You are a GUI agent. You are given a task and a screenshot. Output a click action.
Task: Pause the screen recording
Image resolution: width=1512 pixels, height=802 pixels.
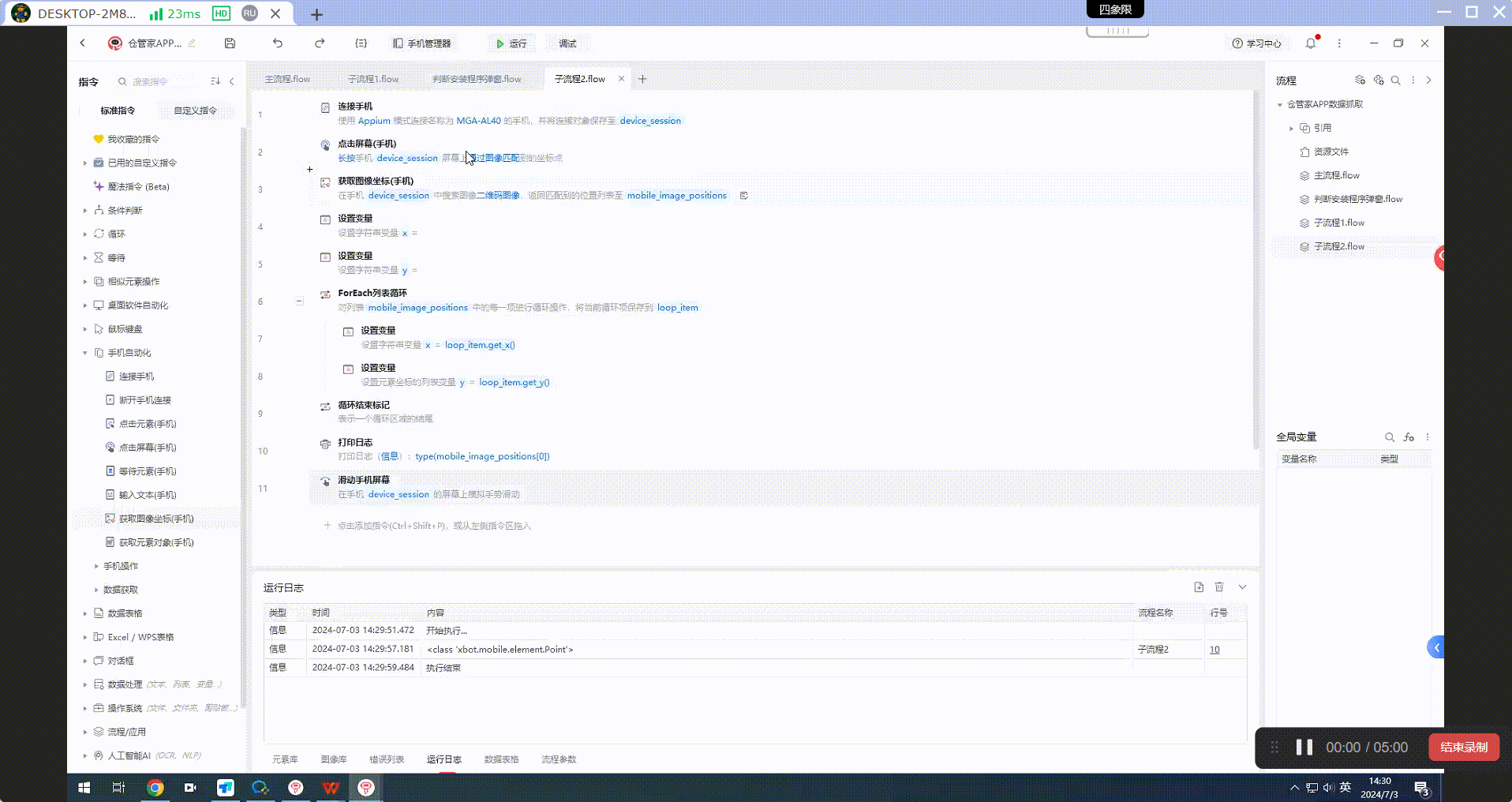click(x=1304, y=748)
